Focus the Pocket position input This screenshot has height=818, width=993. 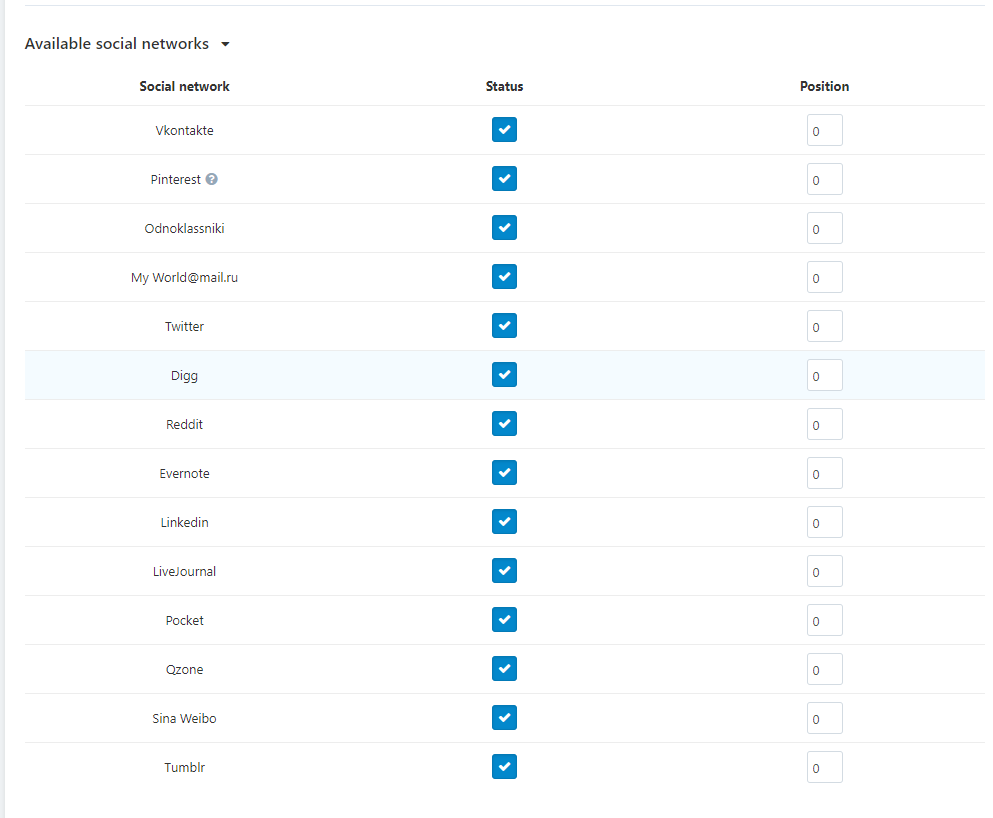point(825,620)
